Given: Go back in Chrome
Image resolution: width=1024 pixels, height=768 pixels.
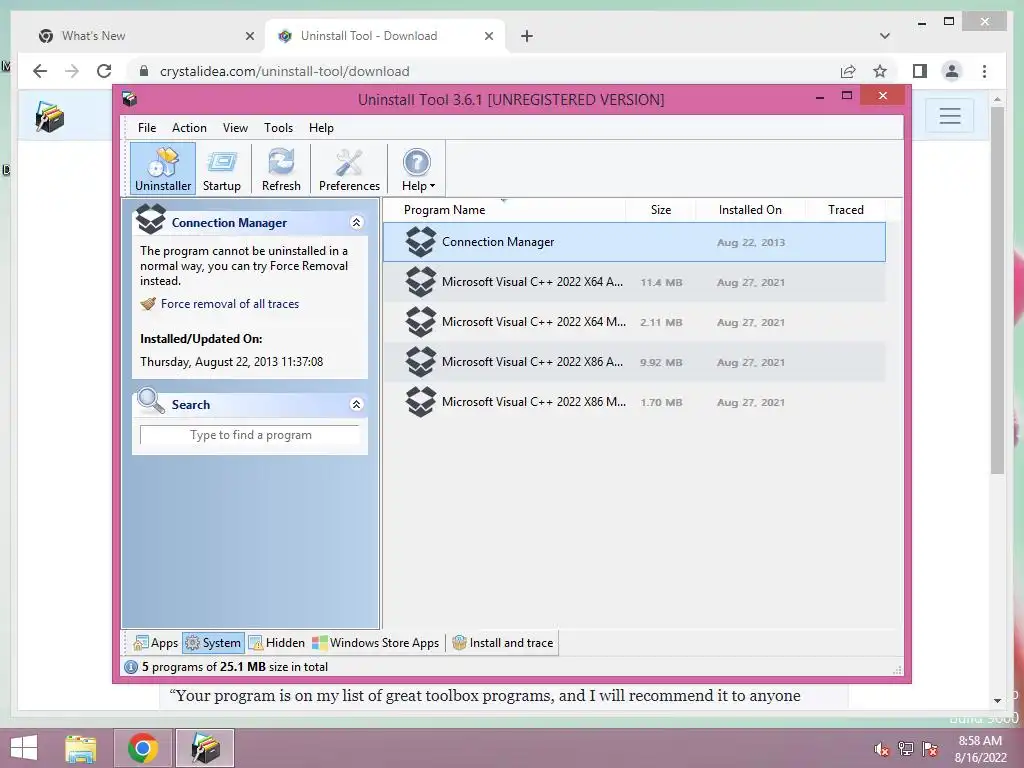Looking at the screenshot, I should click(x=40, y=71).
